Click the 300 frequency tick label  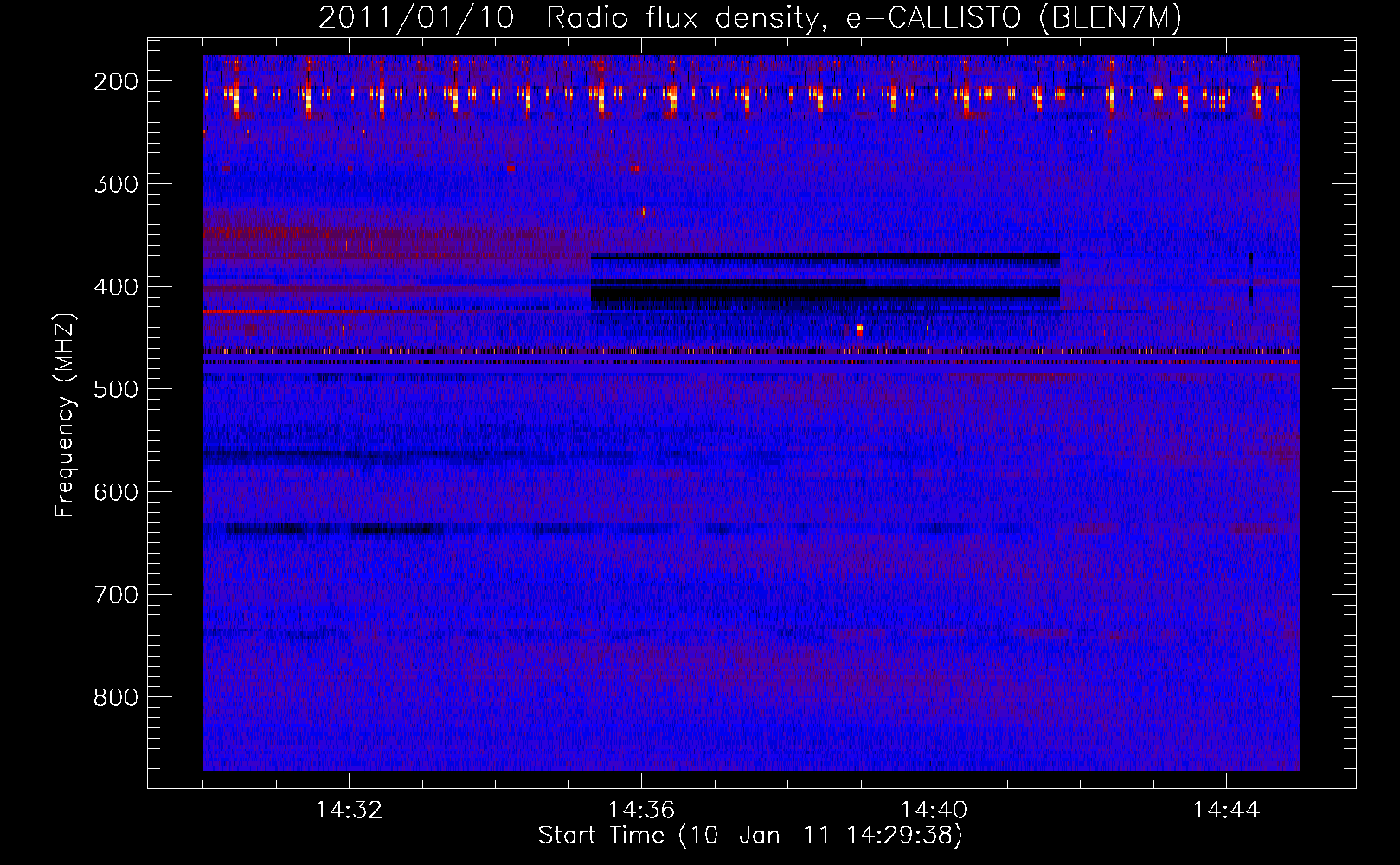pos(116,184)
